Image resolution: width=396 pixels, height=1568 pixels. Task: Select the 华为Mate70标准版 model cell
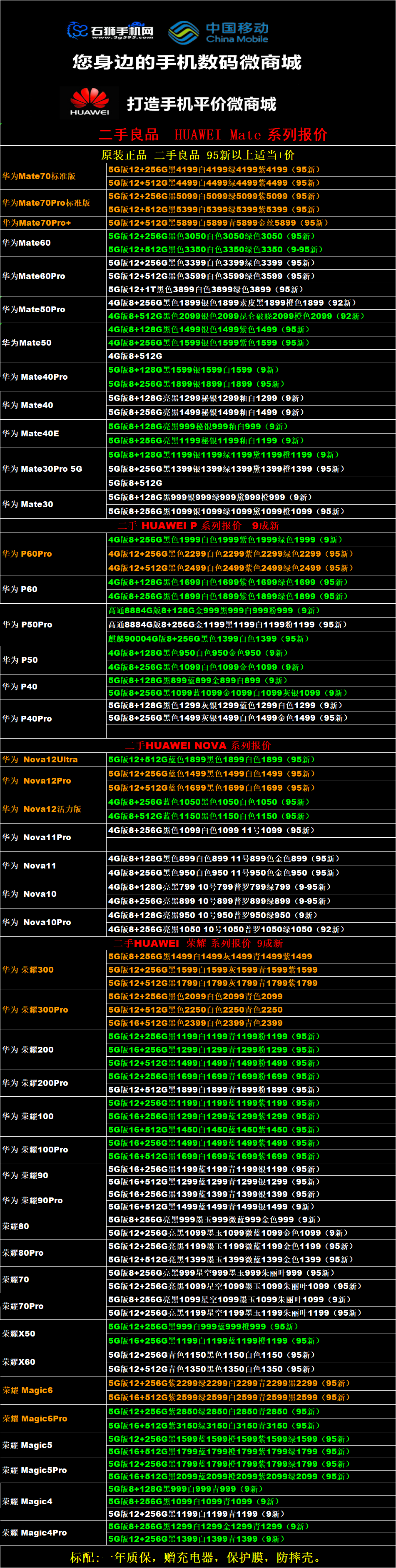[x=53, y=176]
